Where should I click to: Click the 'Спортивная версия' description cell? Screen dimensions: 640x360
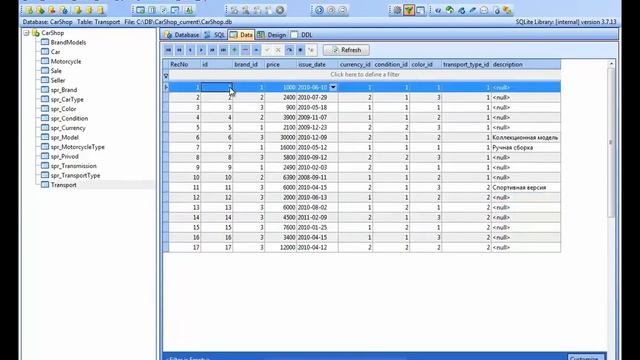[526, 188]
